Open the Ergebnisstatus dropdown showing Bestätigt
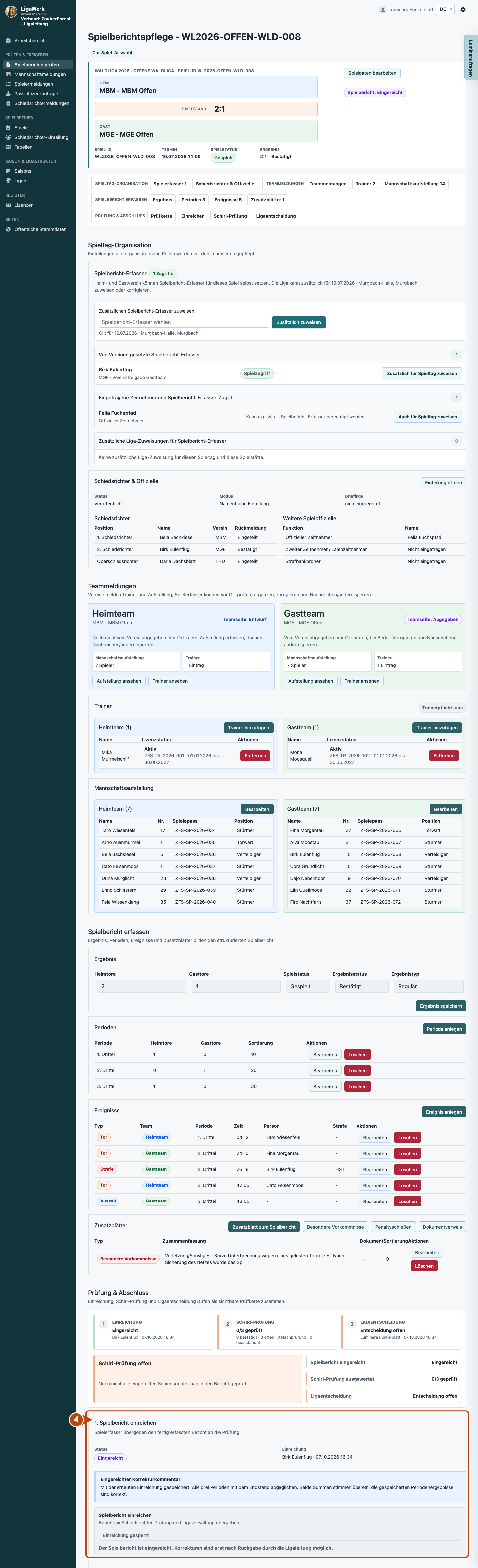The image size is (478, 1568). pos(362,986)
